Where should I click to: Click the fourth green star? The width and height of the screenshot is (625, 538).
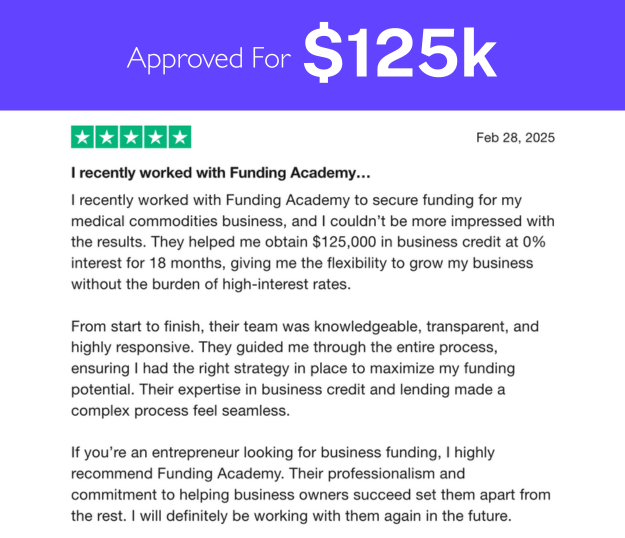(155, 137)
